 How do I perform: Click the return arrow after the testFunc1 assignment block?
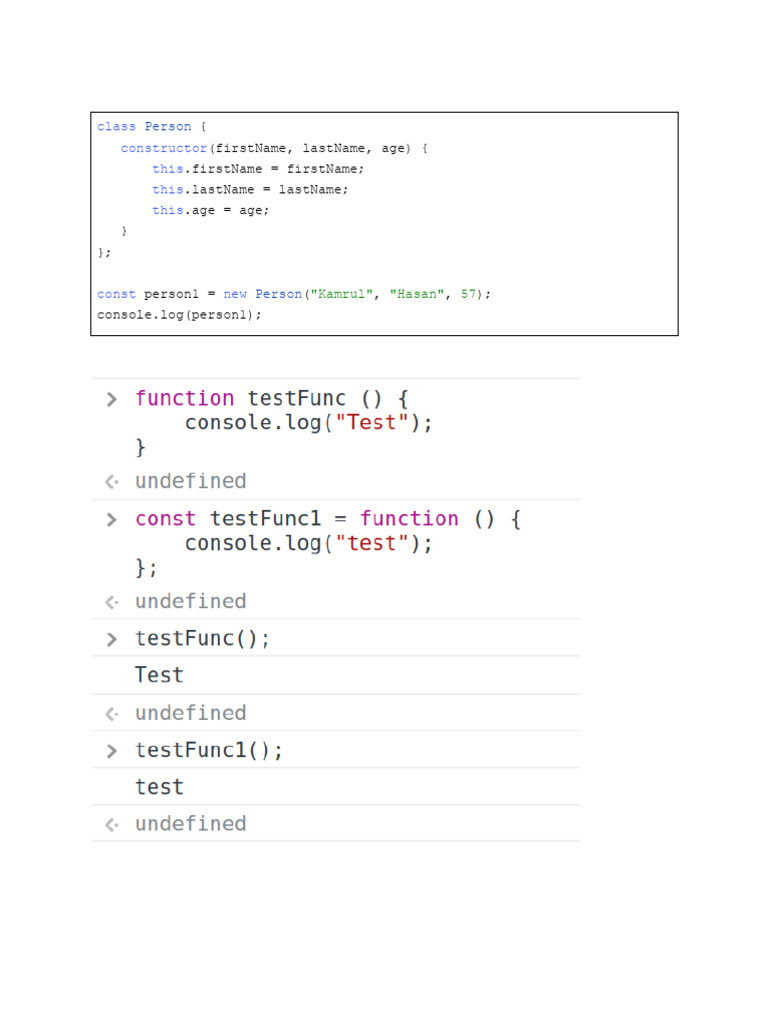click(112, 602)
